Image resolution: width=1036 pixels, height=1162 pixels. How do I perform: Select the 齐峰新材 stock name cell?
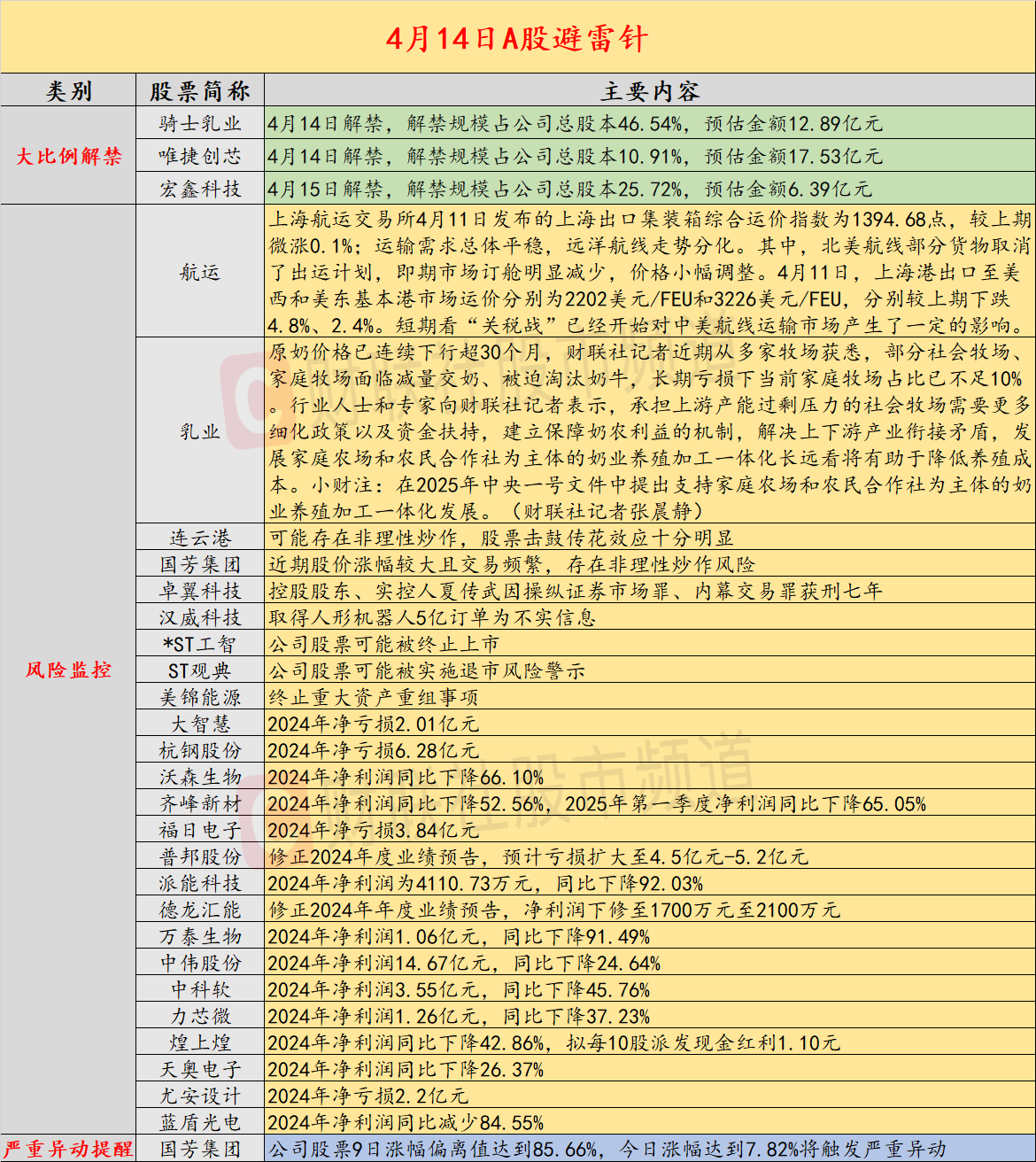tap(200, 803)
